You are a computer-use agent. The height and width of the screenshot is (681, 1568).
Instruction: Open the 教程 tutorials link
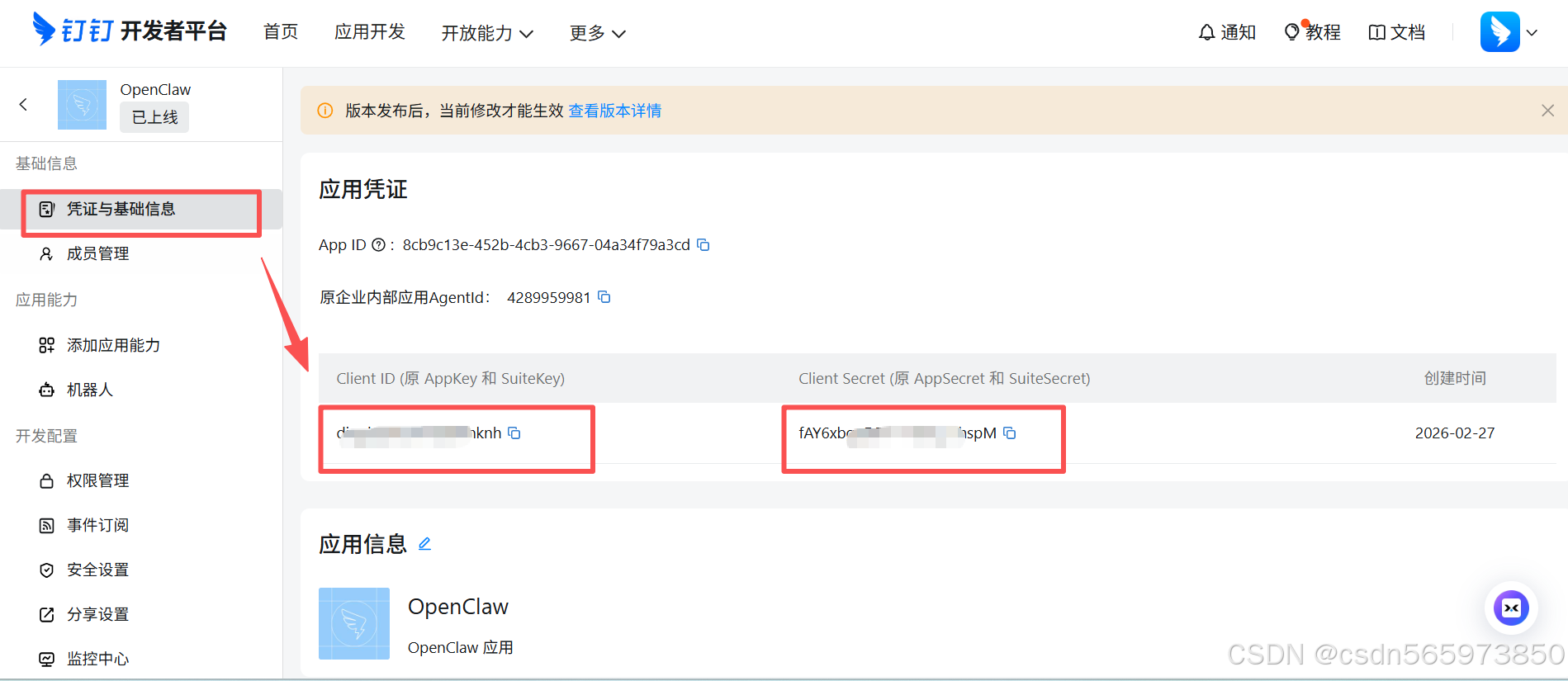pos(1313,32)
